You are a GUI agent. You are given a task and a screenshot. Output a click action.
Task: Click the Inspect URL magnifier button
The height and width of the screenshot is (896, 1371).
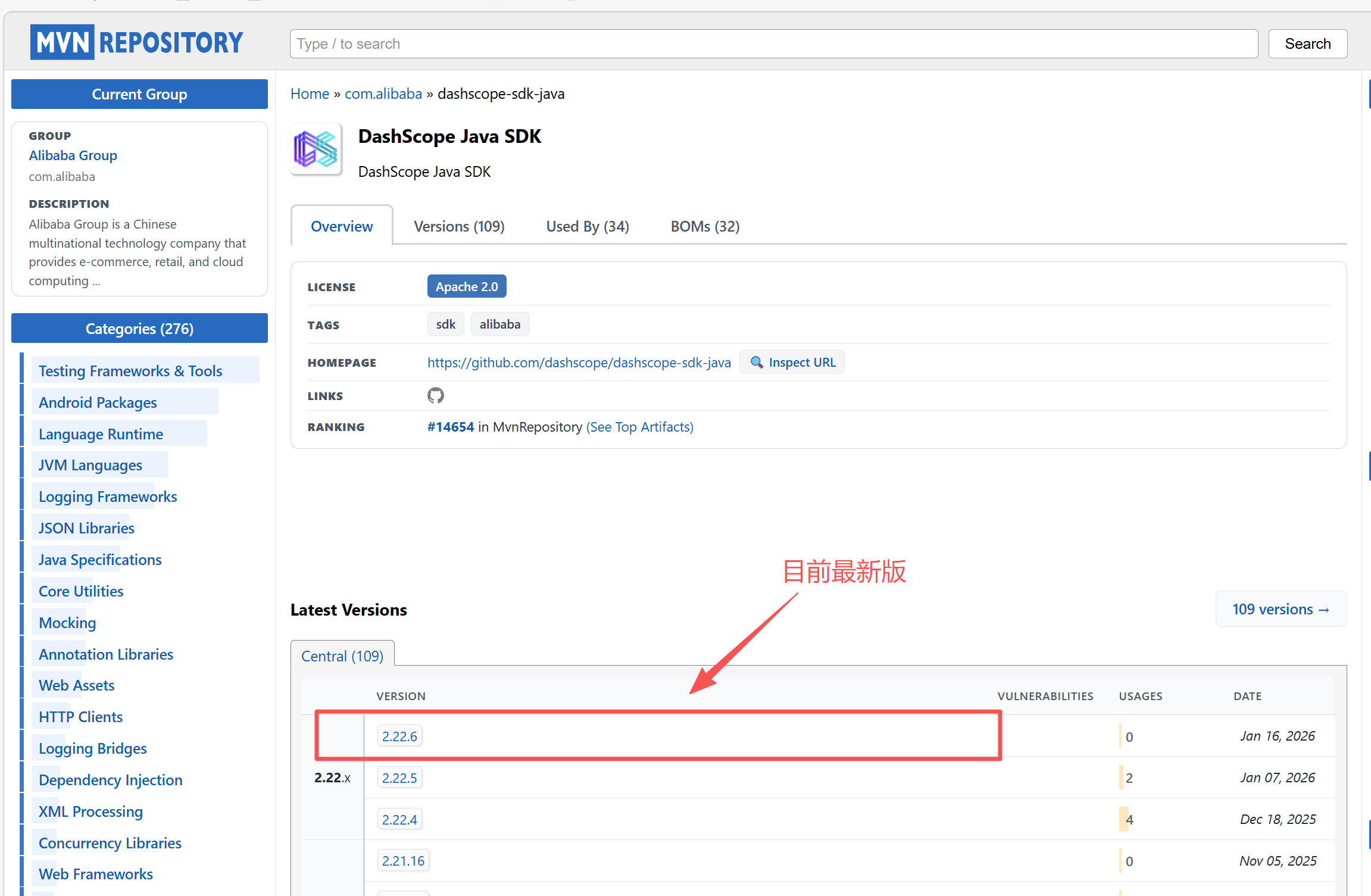pos(792,362)
